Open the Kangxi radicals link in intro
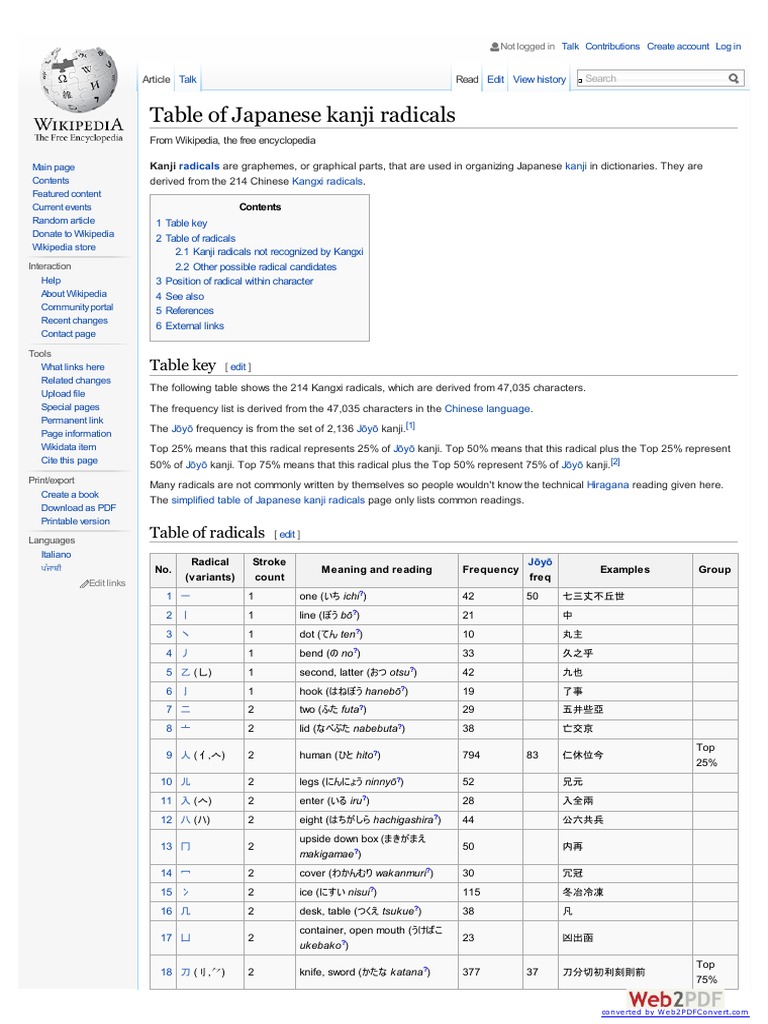Image resolution: width=768 pixels, height=1024 pixels. tap(327, 182)
